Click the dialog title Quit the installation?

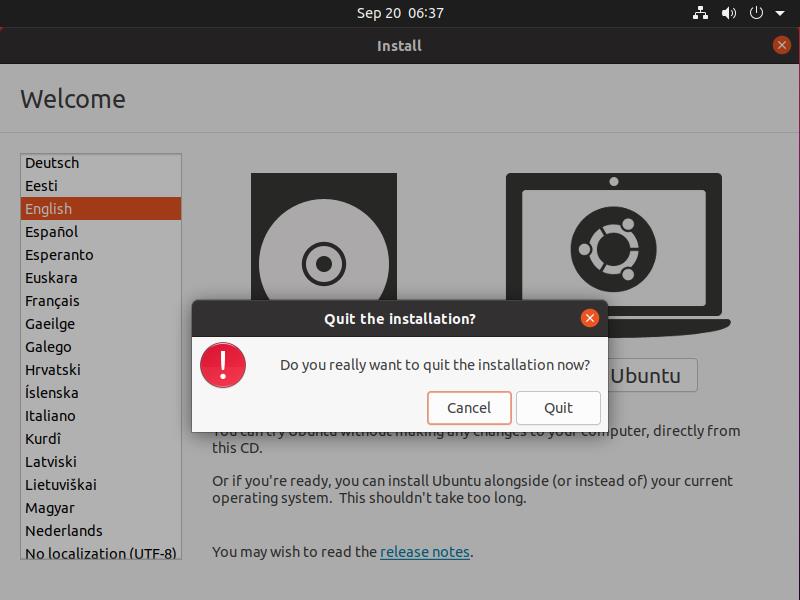[399, 319]
